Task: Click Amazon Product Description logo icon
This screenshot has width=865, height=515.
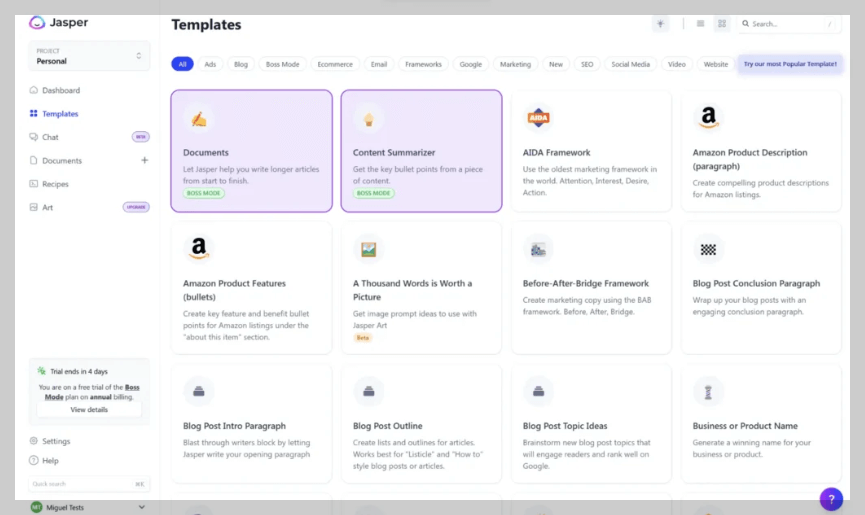Action: click(x=708, y=117)
